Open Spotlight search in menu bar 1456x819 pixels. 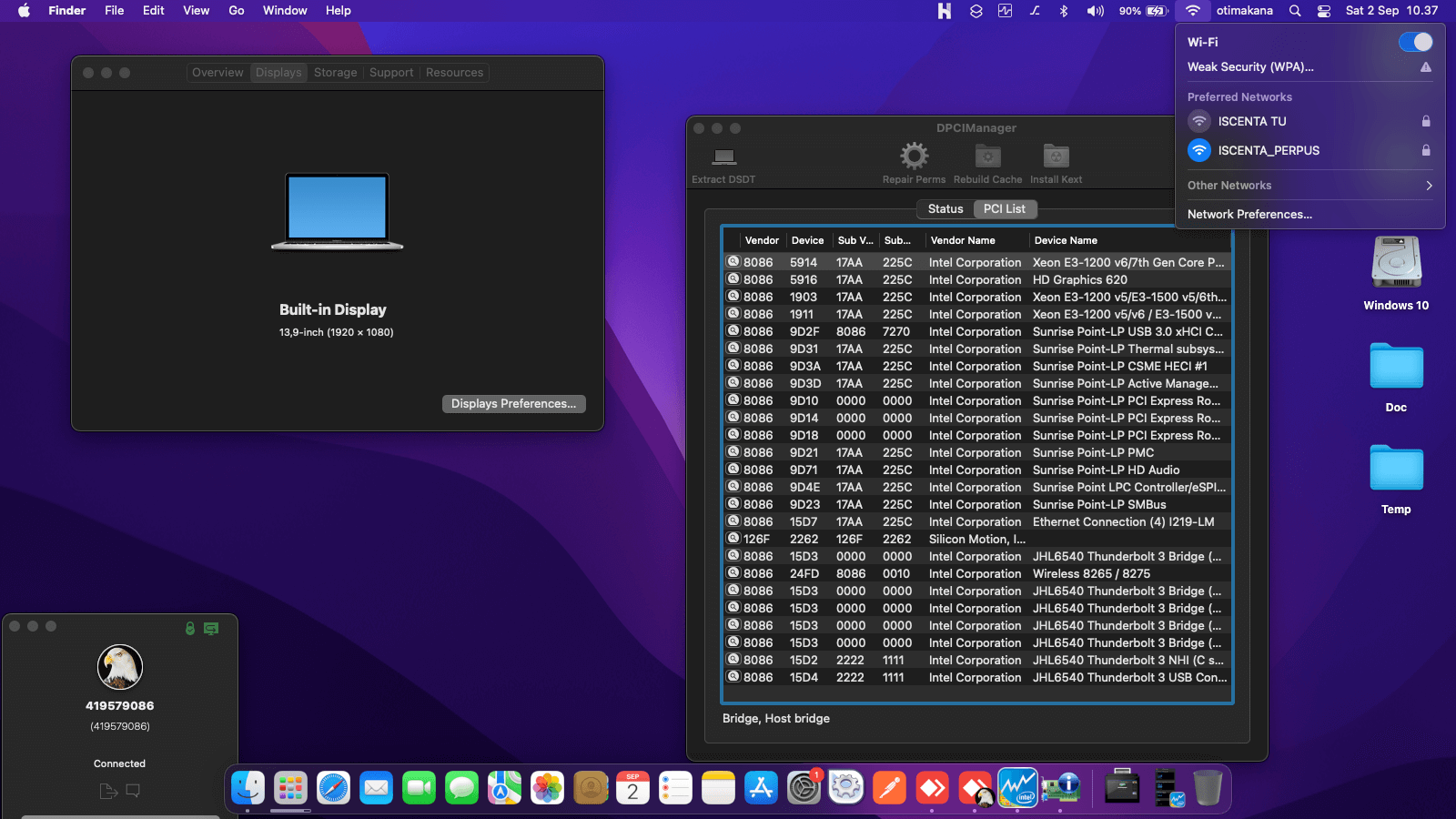click(x=1295, y=11)
